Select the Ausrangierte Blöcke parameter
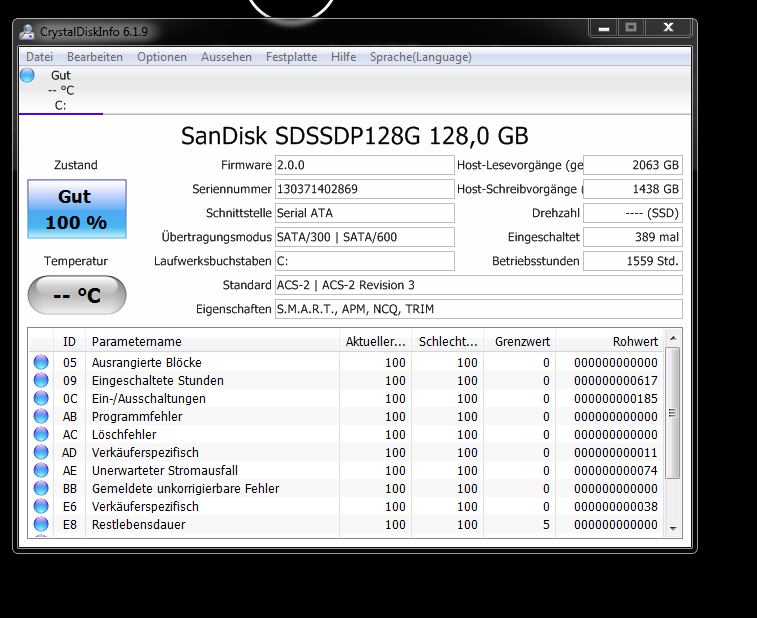This screenshot has height=618, width=757. click(x=147, y=363)
